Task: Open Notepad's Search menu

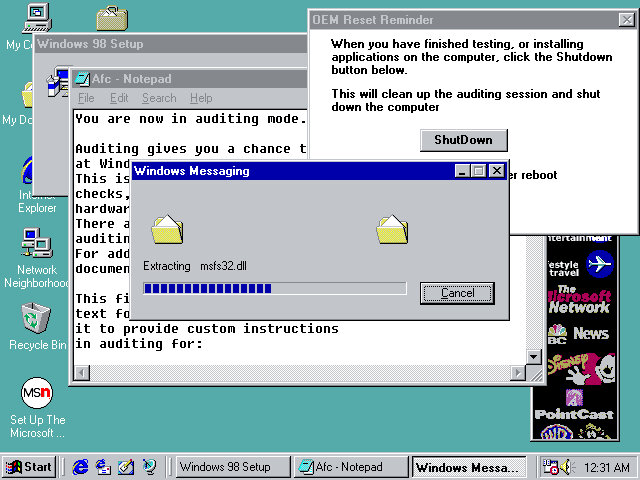Action: tap(158, 98)
